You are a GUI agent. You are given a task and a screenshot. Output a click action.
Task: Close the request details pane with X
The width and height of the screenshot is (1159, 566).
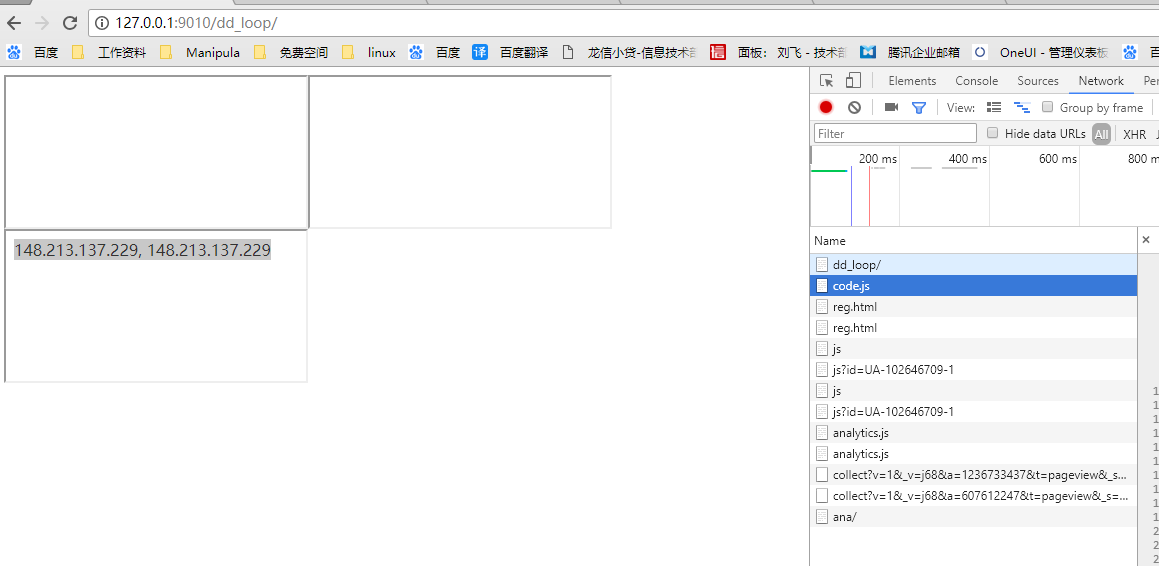[x=1146, y=240]
